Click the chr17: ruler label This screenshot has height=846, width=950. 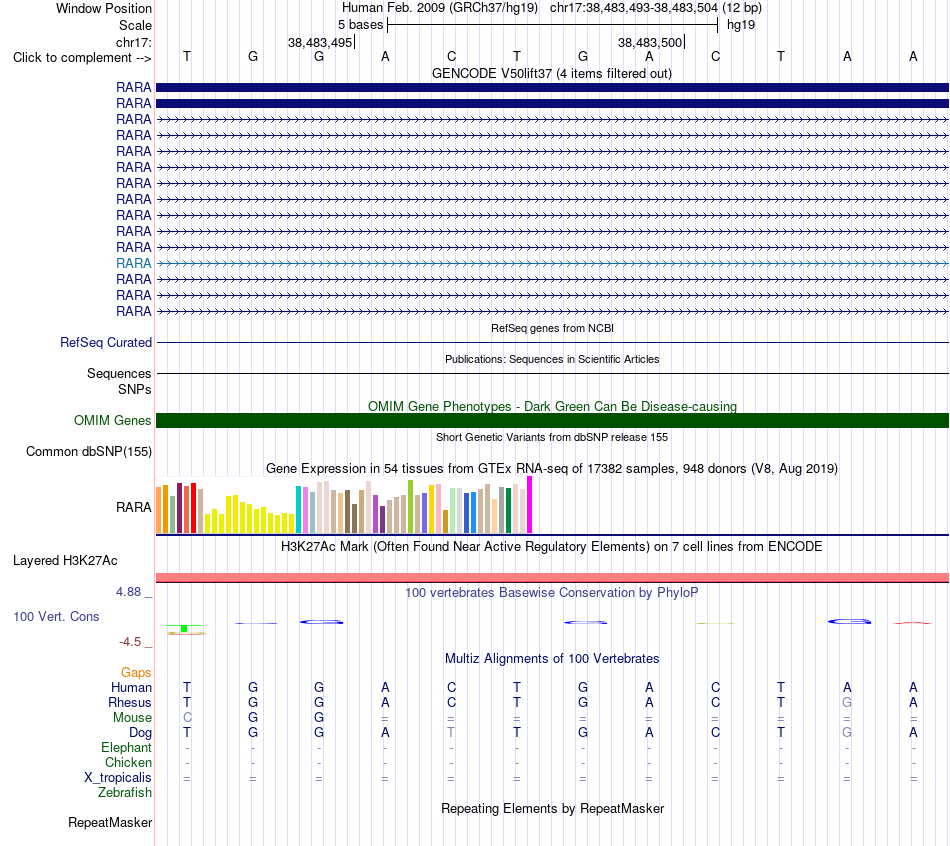[x=133, y=42]
